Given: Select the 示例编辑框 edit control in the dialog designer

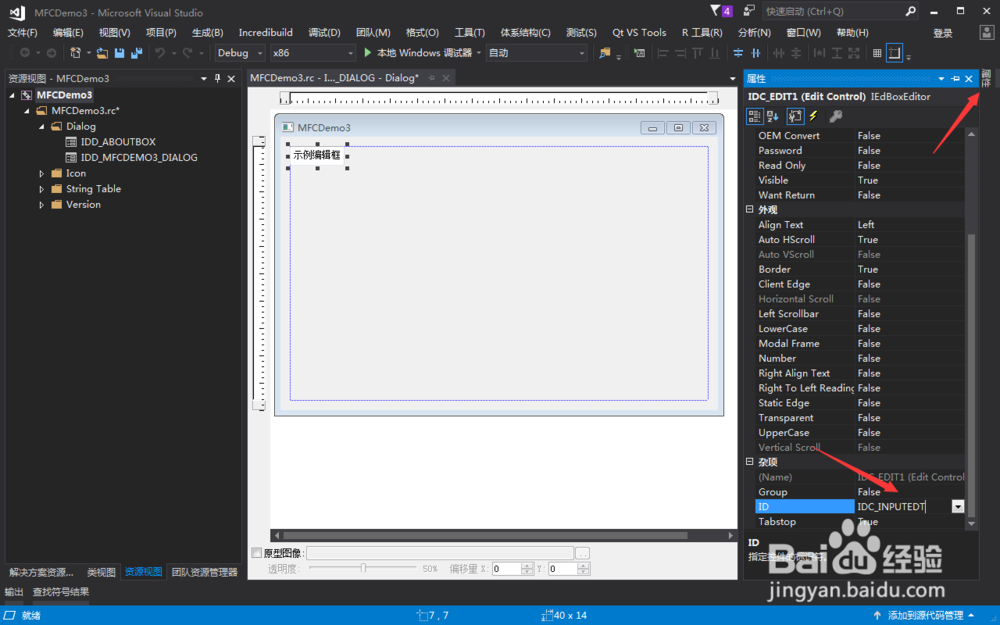Looking at the screenshot, I should [317, 155].
